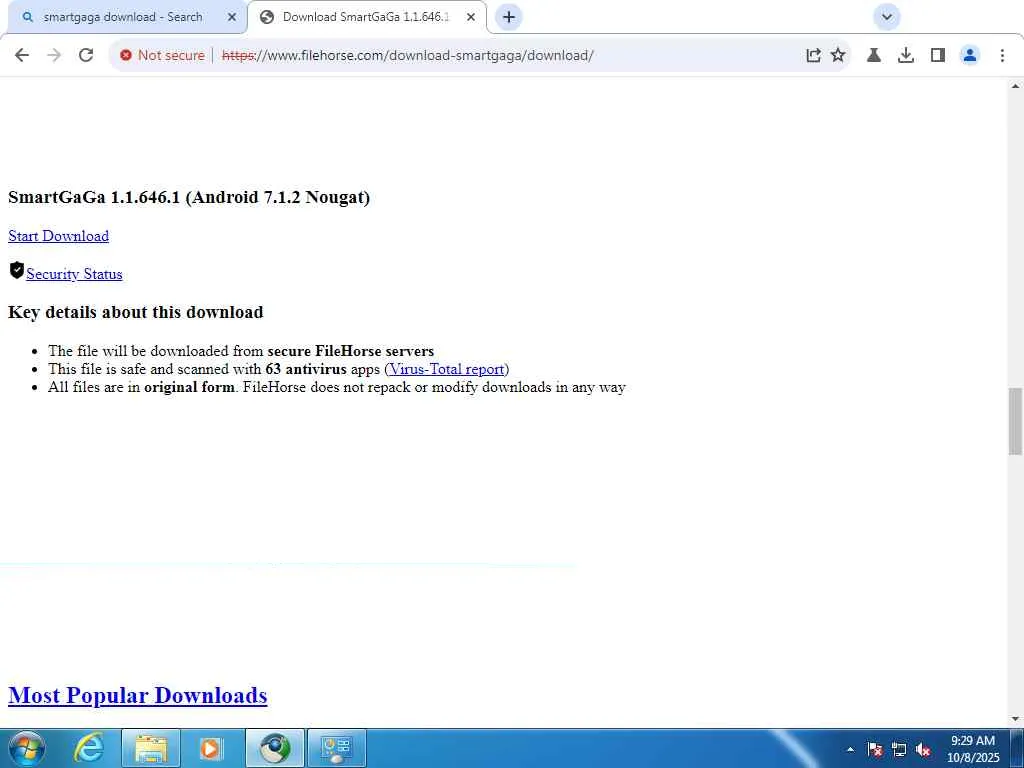Open Chrome three-dot menu

tap(1002, 56)
